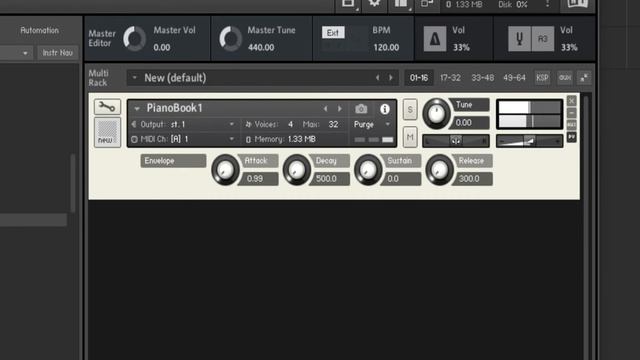640x360 pixels.
Task: Click the metronome Vol 33% value
Action: pos(461,47)
